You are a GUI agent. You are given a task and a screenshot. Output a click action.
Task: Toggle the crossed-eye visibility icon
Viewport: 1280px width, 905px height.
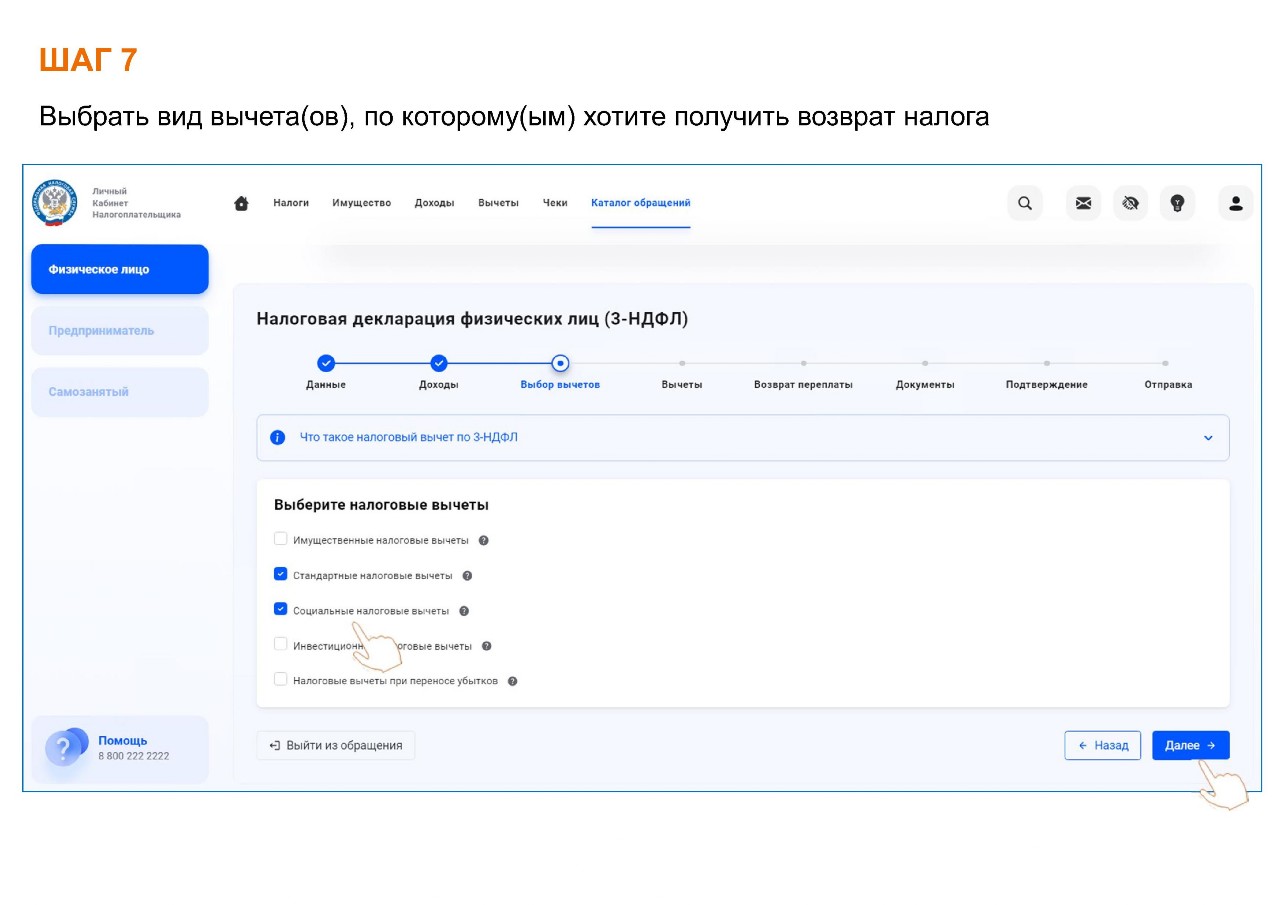tap(1130, 203)
